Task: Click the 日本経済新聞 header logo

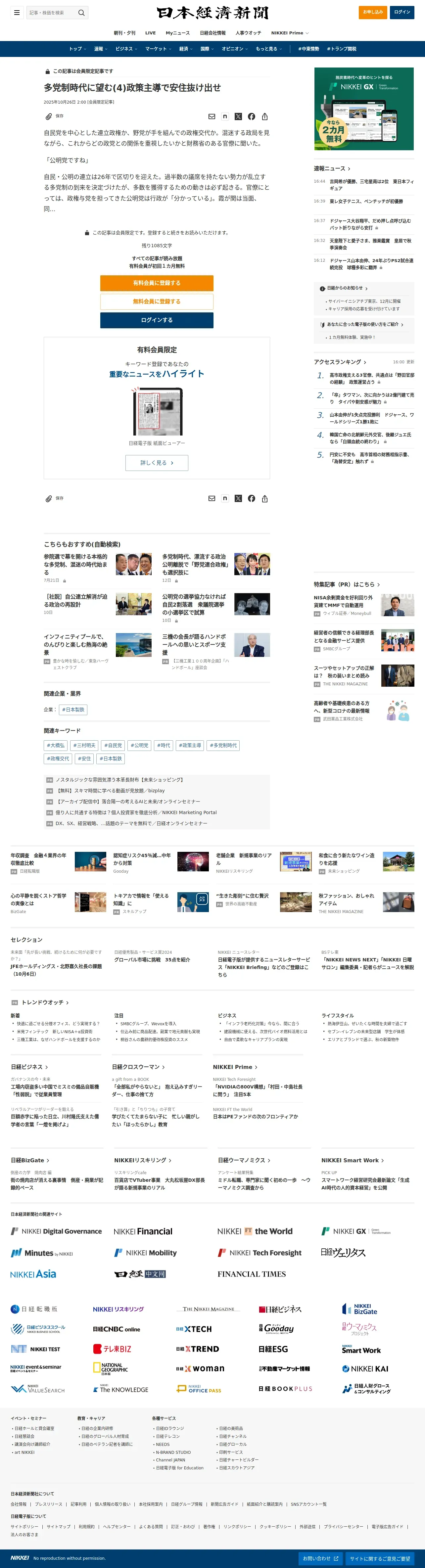Action: point(212,13)
